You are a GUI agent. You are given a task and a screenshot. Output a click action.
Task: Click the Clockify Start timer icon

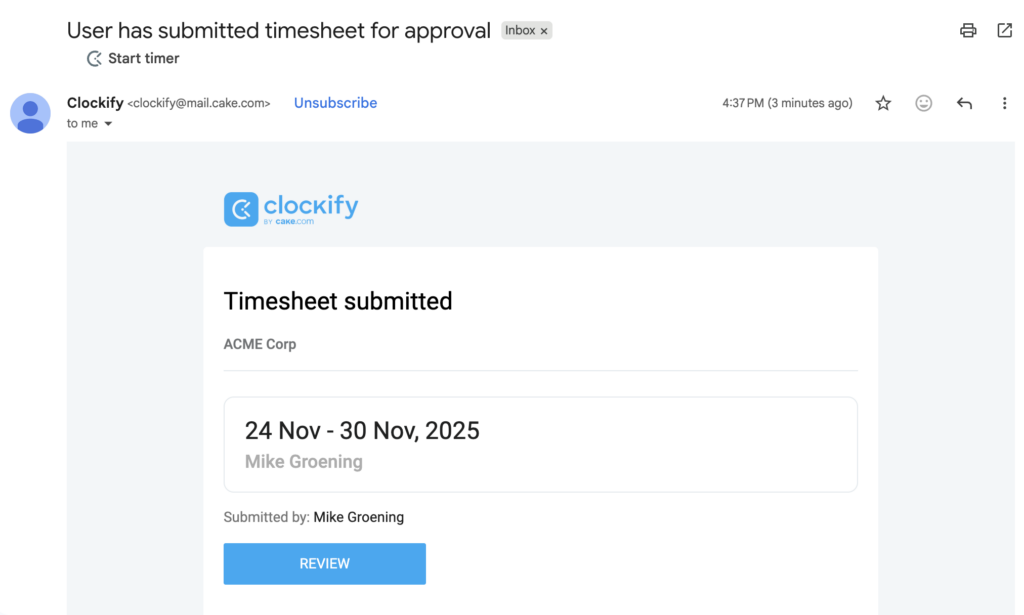coord(95,59)
